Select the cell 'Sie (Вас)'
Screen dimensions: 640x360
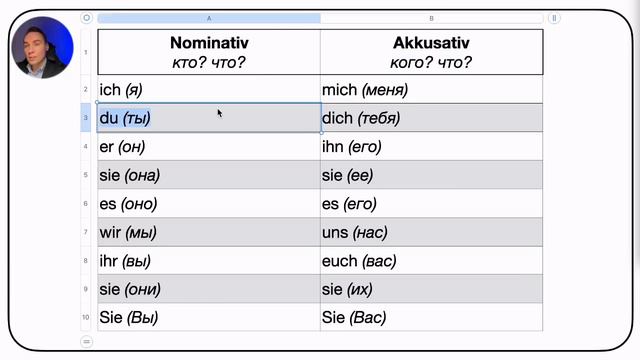[431, 317]
